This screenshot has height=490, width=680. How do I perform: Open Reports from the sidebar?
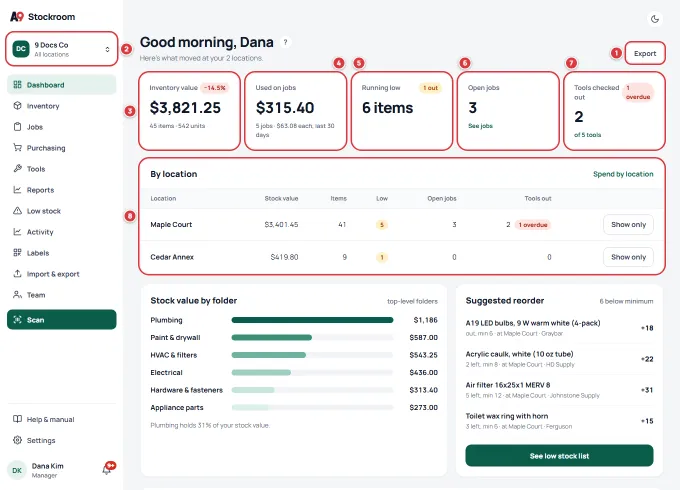[x=62, y=190]
